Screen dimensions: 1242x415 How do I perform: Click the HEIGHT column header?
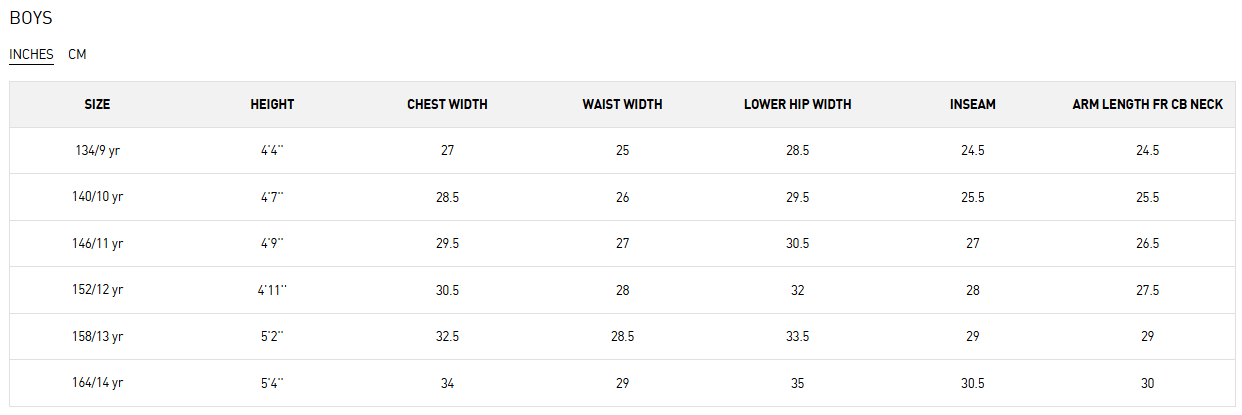click(272, 104)
